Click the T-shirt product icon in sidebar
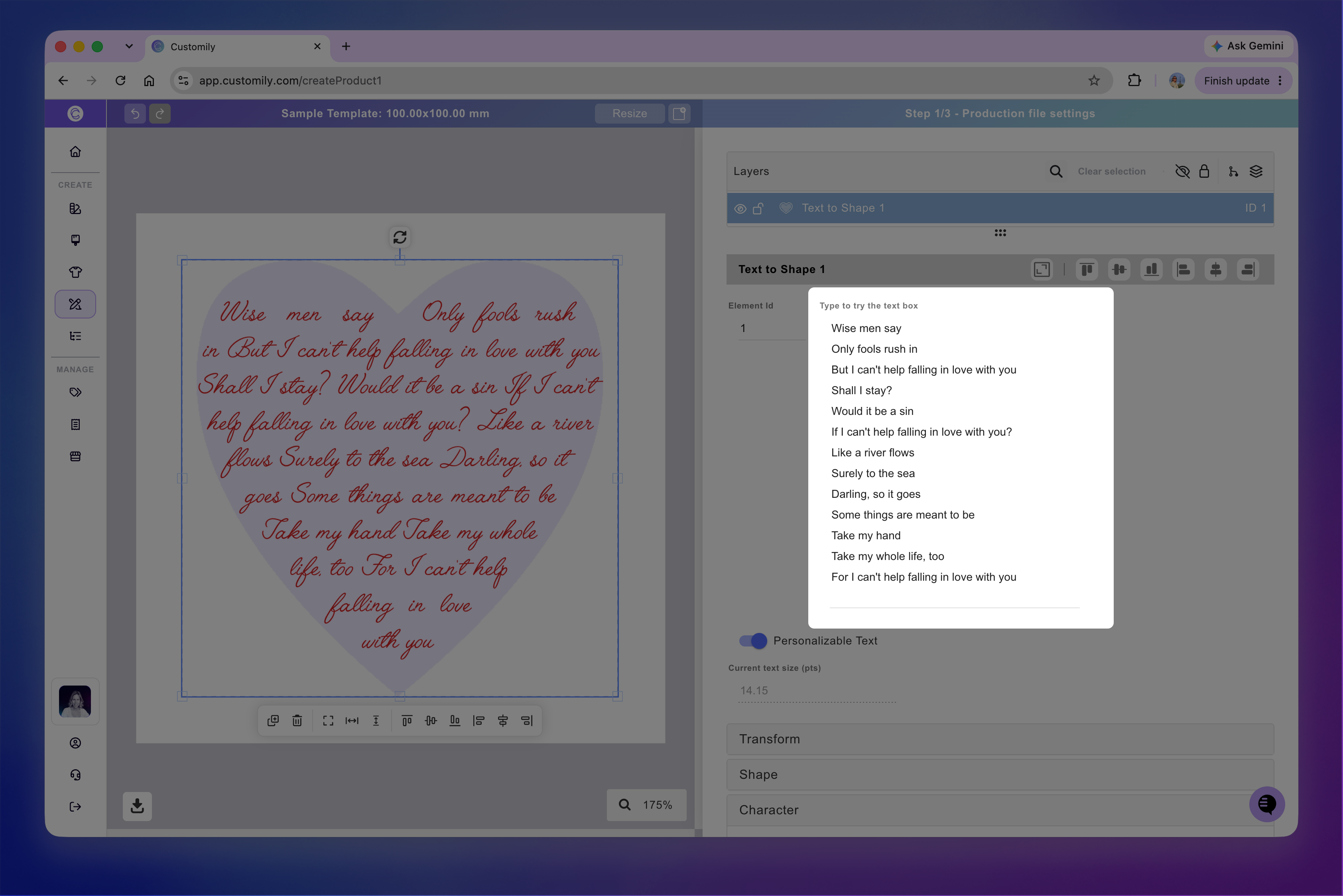Image resolution: width=1343 pixels, height=896 pixels. [75, 272]
